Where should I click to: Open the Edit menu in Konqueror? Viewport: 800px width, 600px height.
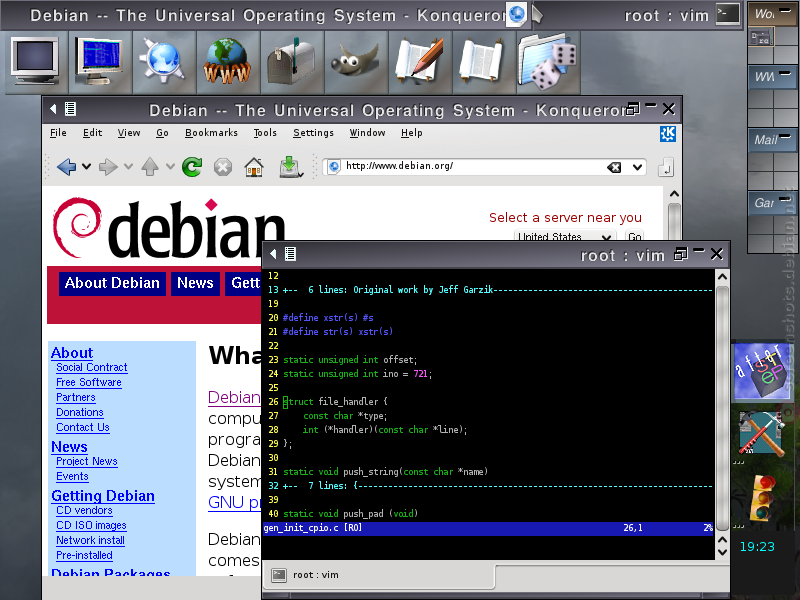click(x=92, y=133)
